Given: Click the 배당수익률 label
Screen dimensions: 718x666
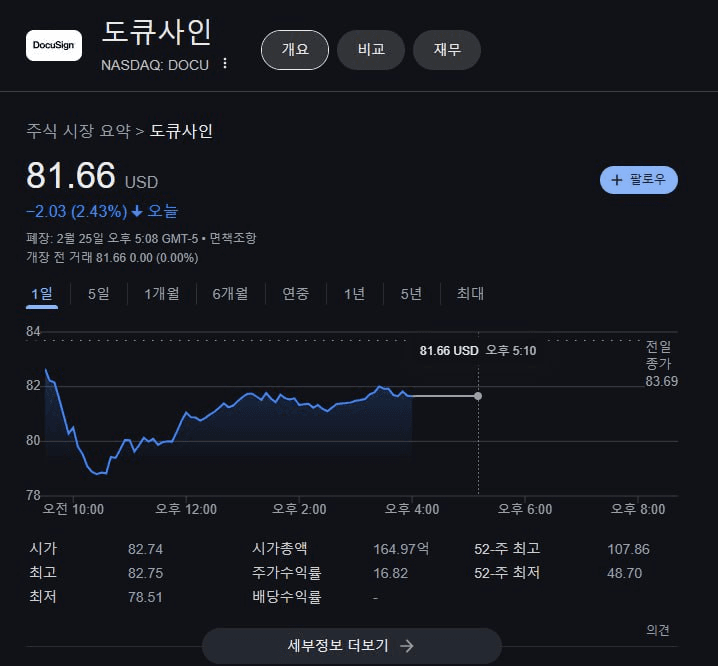Looking at the screenshot, I should pyautogui.click(x=287, y=597).
